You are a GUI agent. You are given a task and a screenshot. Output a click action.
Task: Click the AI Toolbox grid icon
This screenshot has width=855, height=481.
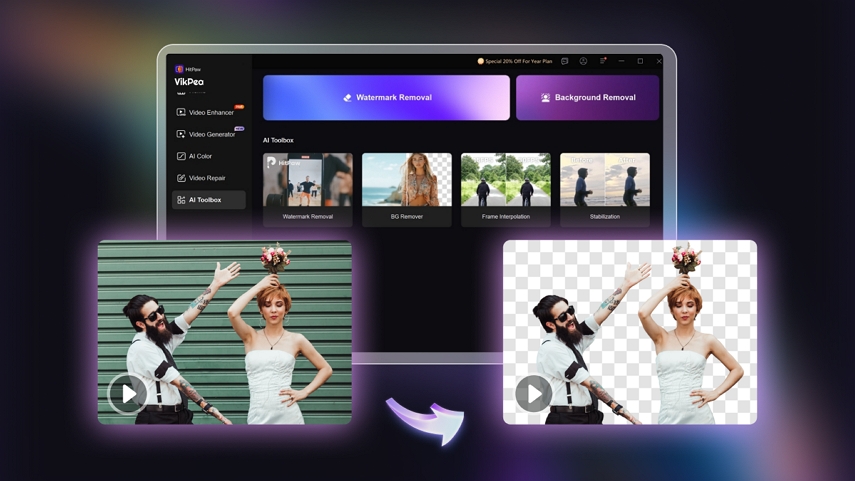[181, 200]
